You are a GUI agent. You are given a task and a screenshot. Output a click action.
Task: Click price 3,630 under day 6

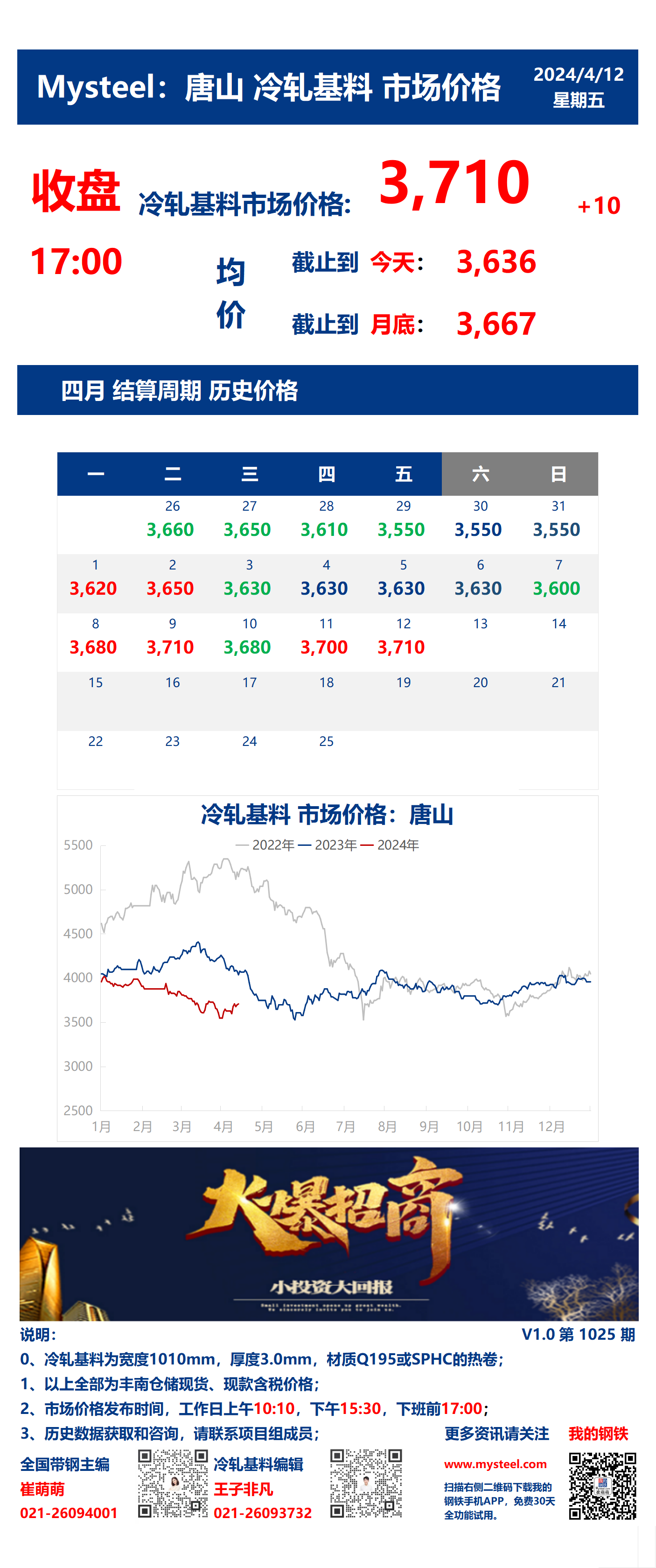click(478, 589)
